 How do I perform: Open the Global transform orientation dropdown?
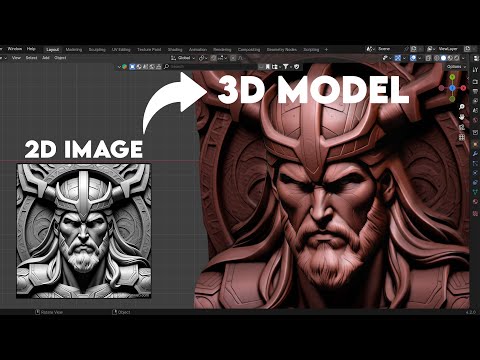point(183,58)
